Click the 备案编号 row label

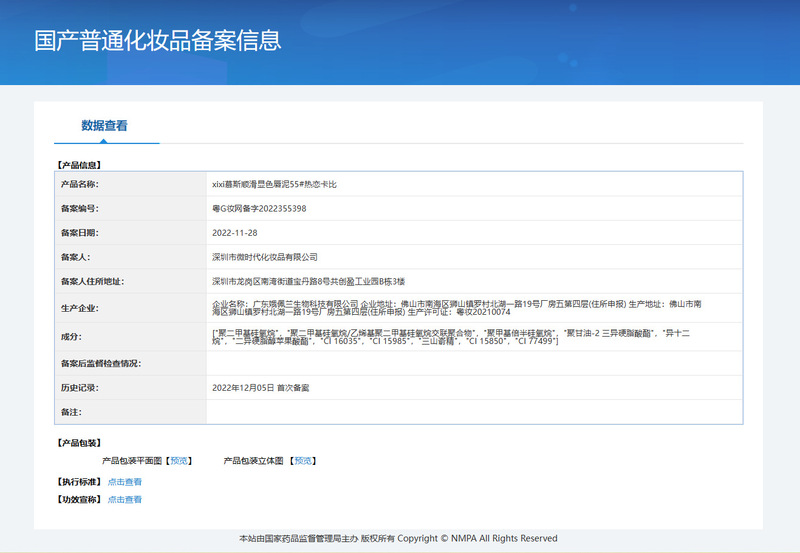[x=80, y=208]
